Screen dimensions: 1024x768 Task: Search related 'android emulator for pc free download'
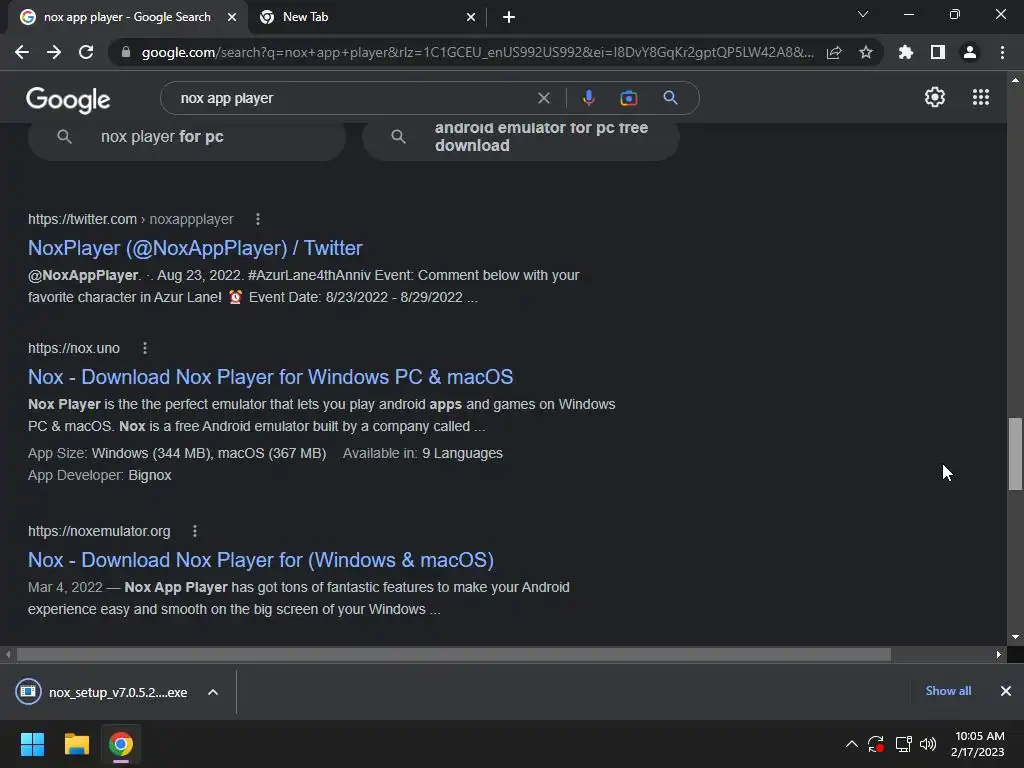(520, 137)
